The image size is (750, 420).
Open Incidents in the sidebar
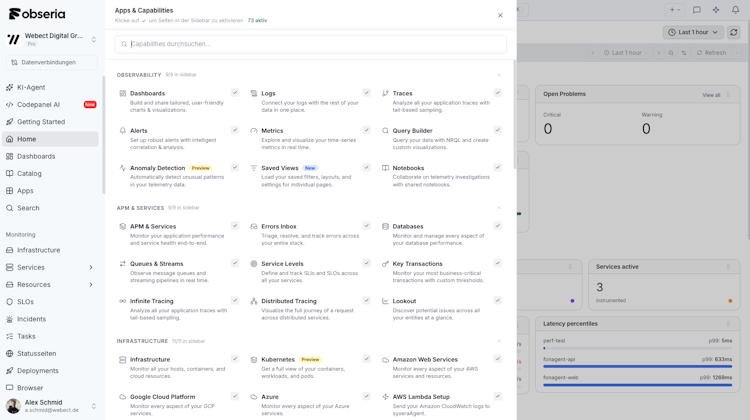pyautogui.click(x=50, y=319)
